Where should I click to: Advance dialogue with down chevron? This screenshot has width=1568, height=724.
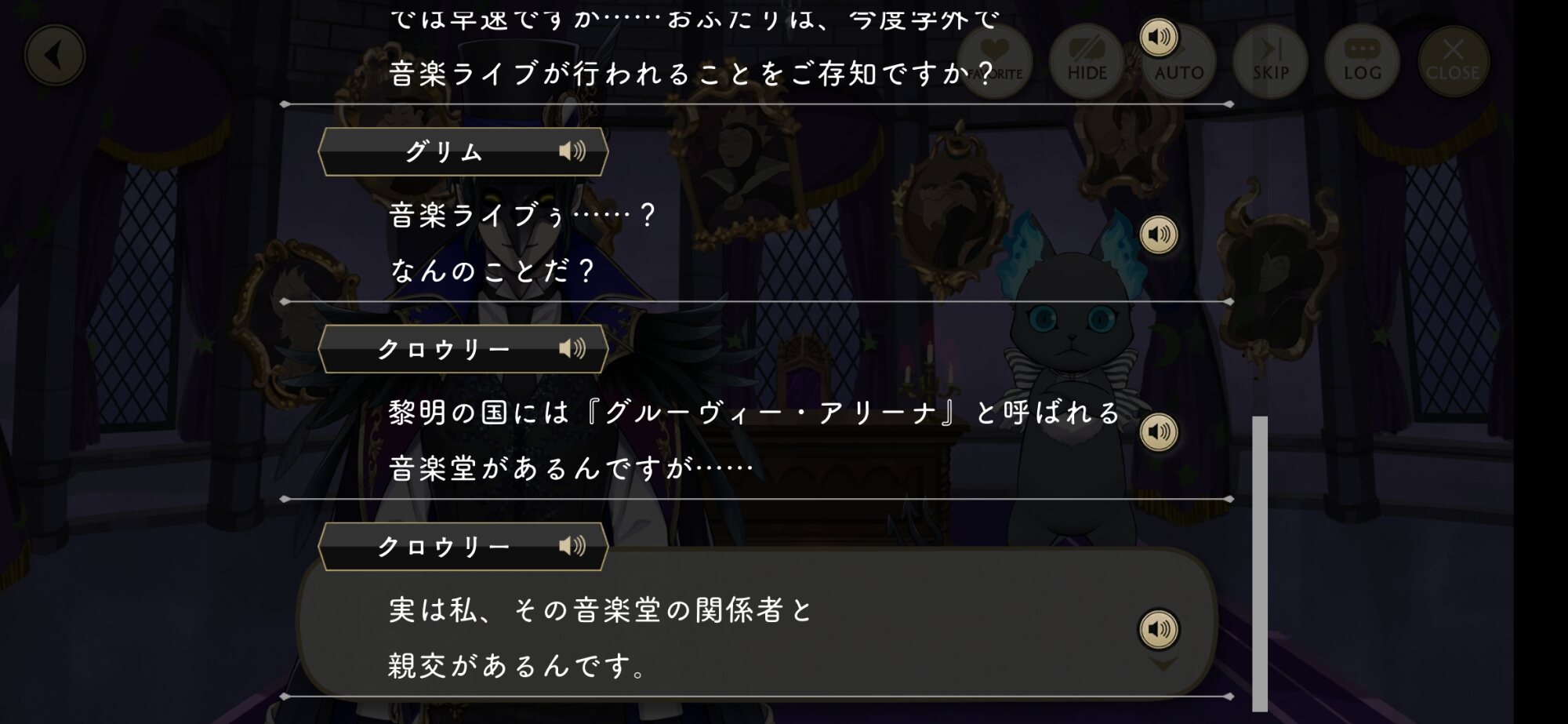point(1163,664)
